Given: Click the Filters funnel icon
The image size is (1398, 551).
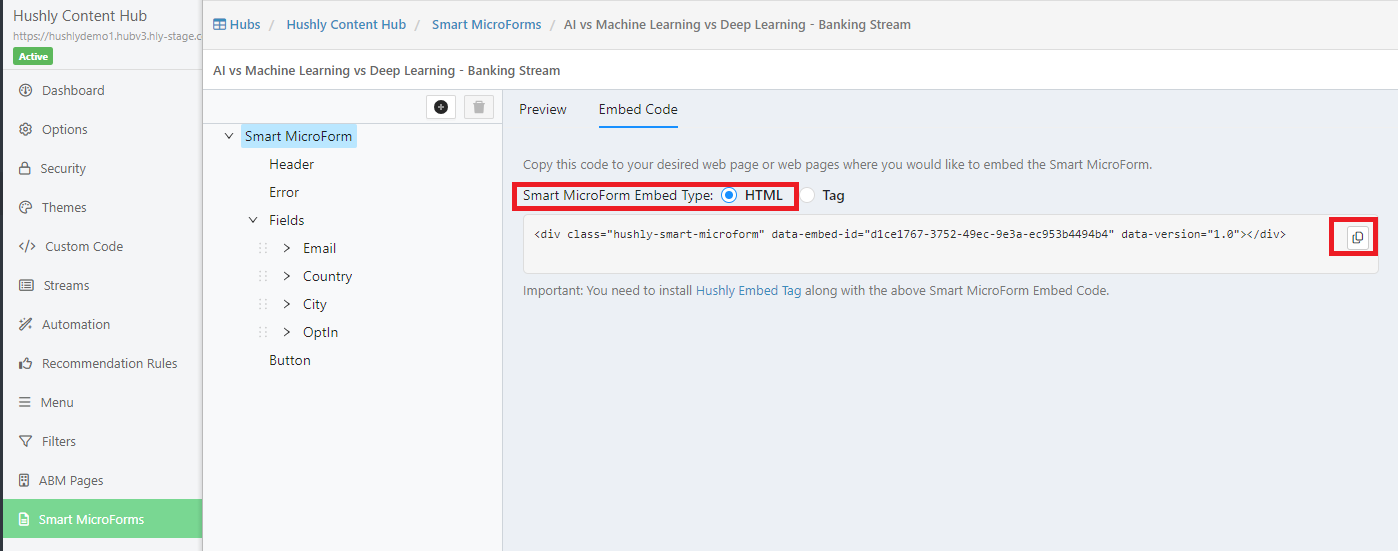Looking at the screenshot, I should [25, 441].
